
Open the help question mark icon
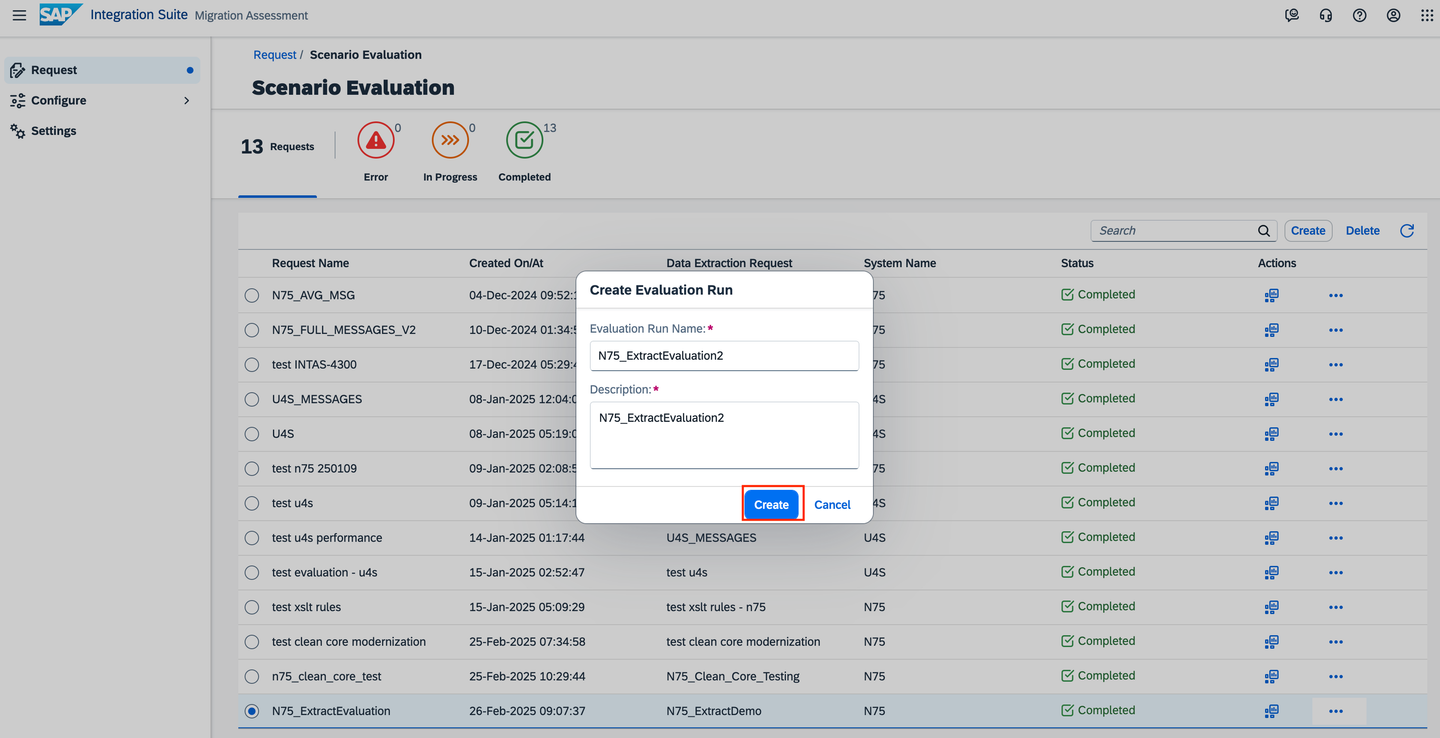pyautogui.click(x=1359, y=15)
